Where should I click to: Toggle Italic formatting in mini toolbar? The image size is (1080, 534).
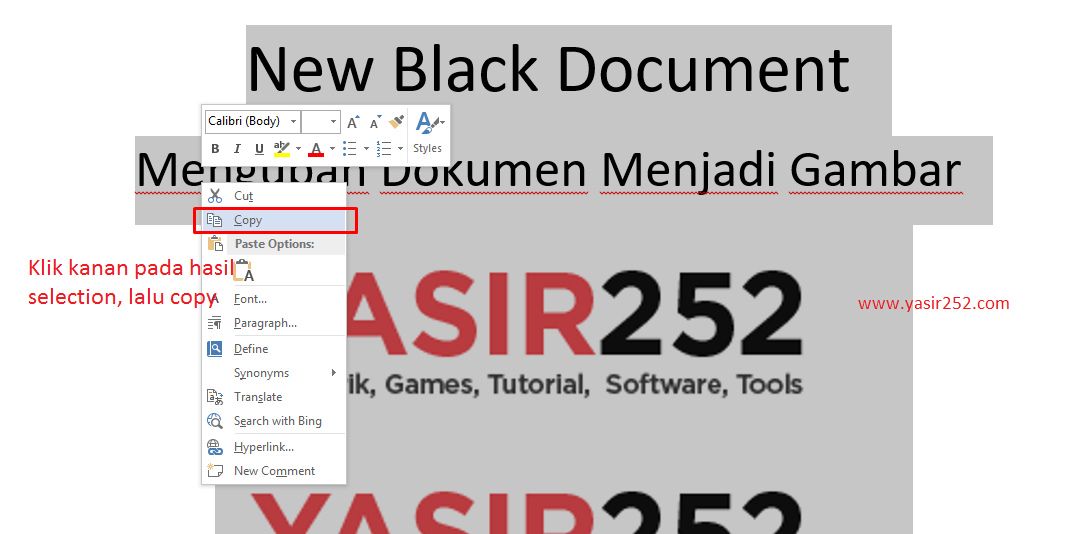click(x=237, y=149)
